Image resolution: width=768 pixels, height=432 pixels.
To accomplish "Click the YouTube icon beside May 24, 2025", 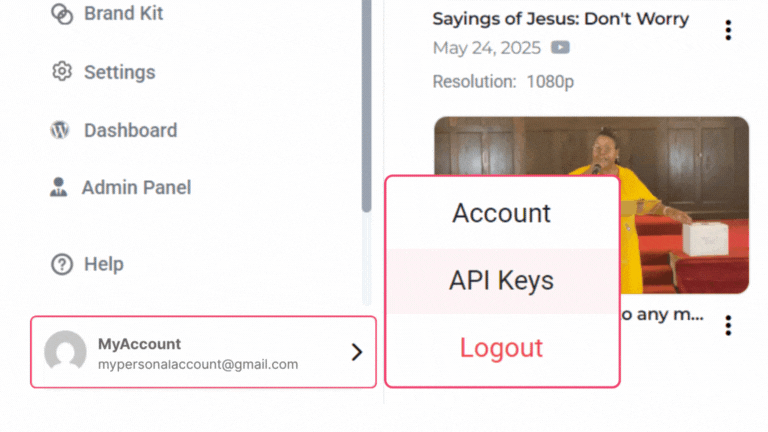I will click(x=560, y=47).
